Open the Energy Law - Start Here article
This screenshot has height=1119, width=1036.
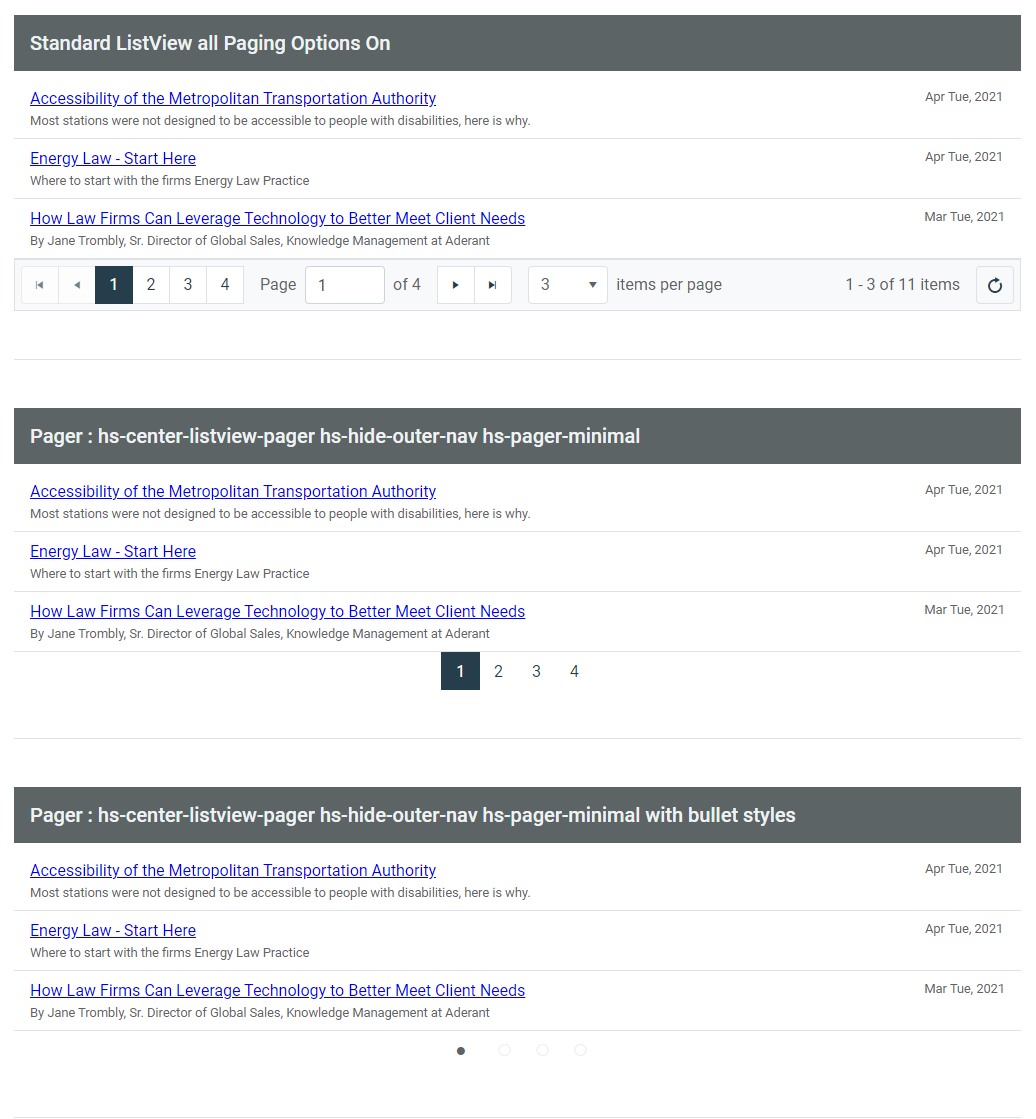pyautogui.click(x=112, y=158)
